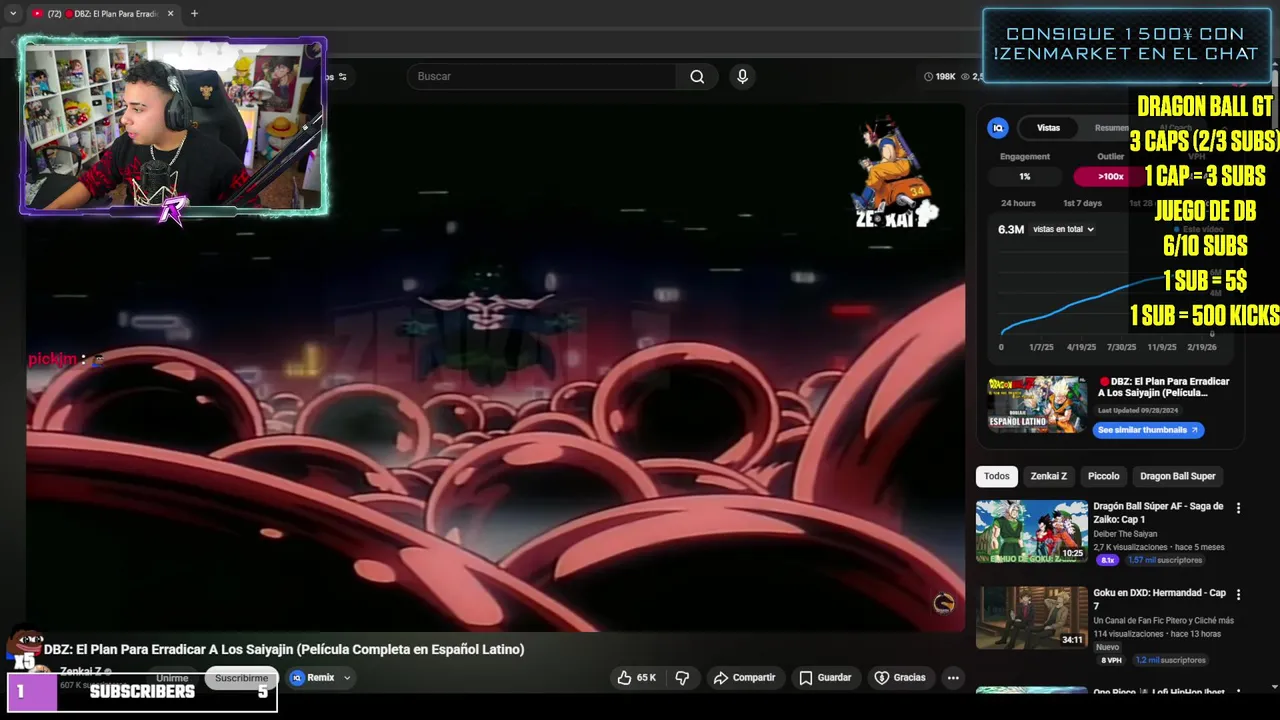1280x720 pixels.
Task: Click the 1,2 mil suscriptores label
Action: [x=1170, y=660]
